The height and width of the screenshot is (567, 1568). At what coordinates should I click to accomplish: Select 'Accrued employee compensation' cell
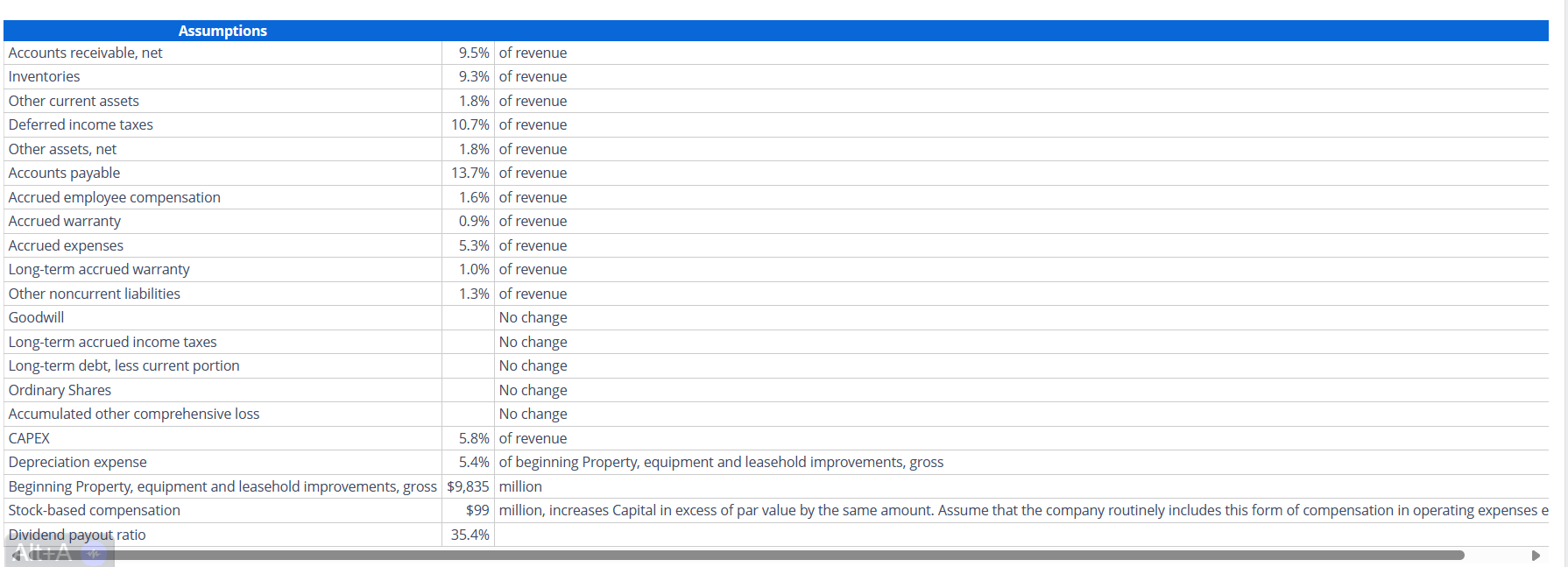[222, 197]
